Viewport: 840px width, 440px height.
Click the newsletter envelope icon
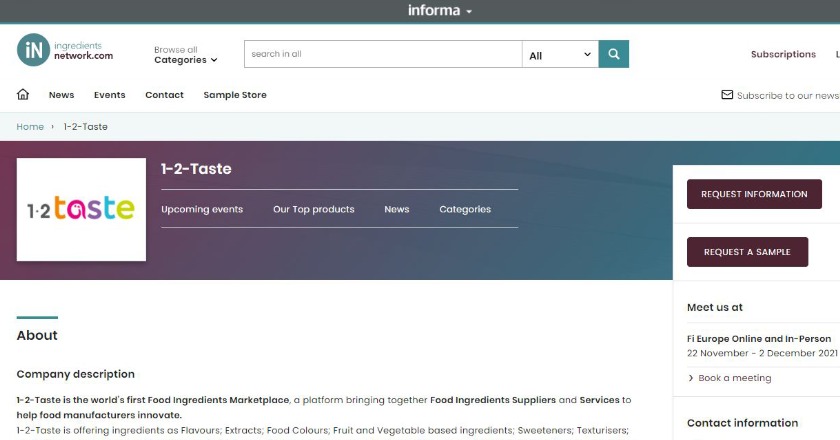(727, 95)
